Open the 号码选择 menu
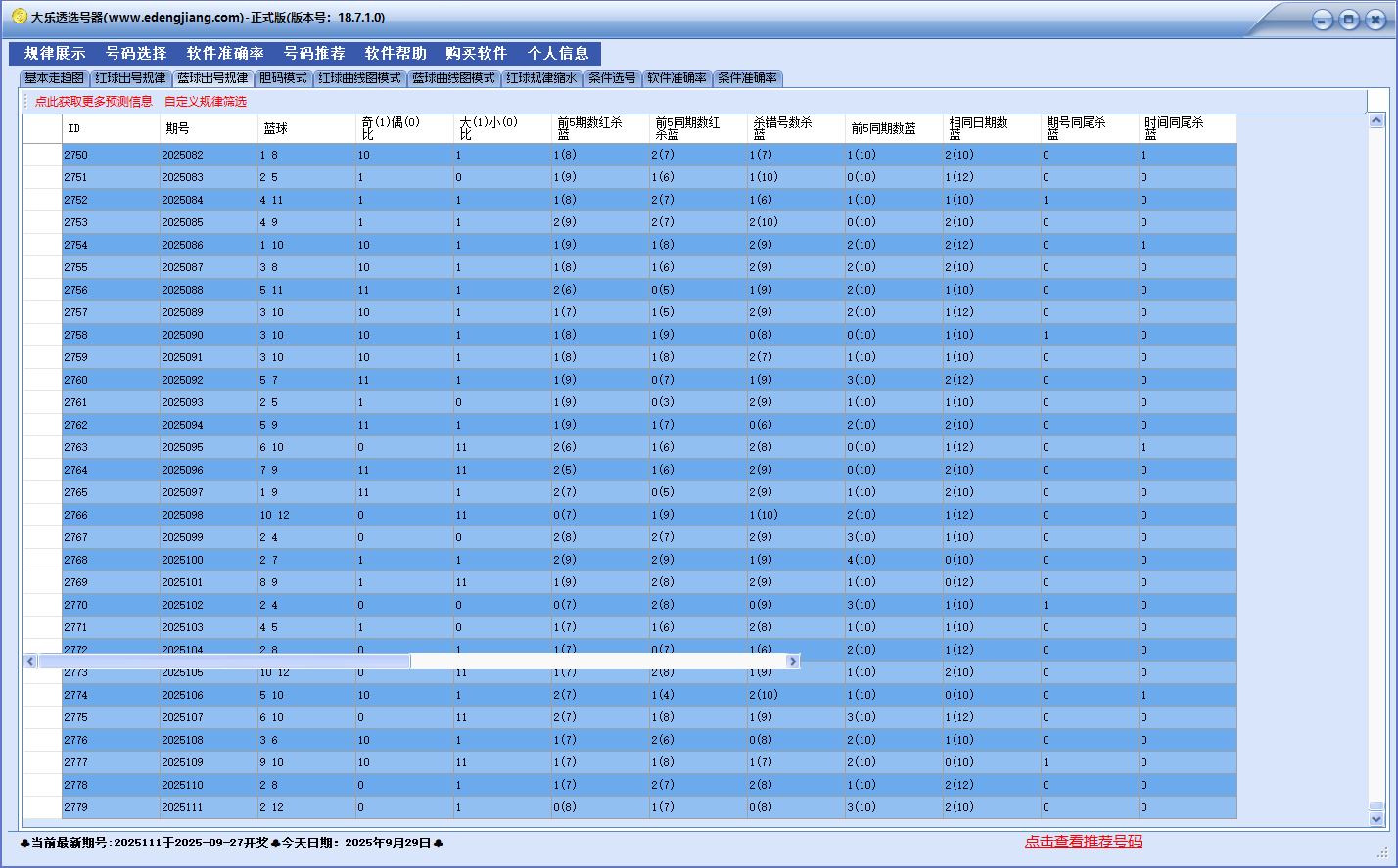The height and width of the screenshot is (868, 1398). pos(136,54)
